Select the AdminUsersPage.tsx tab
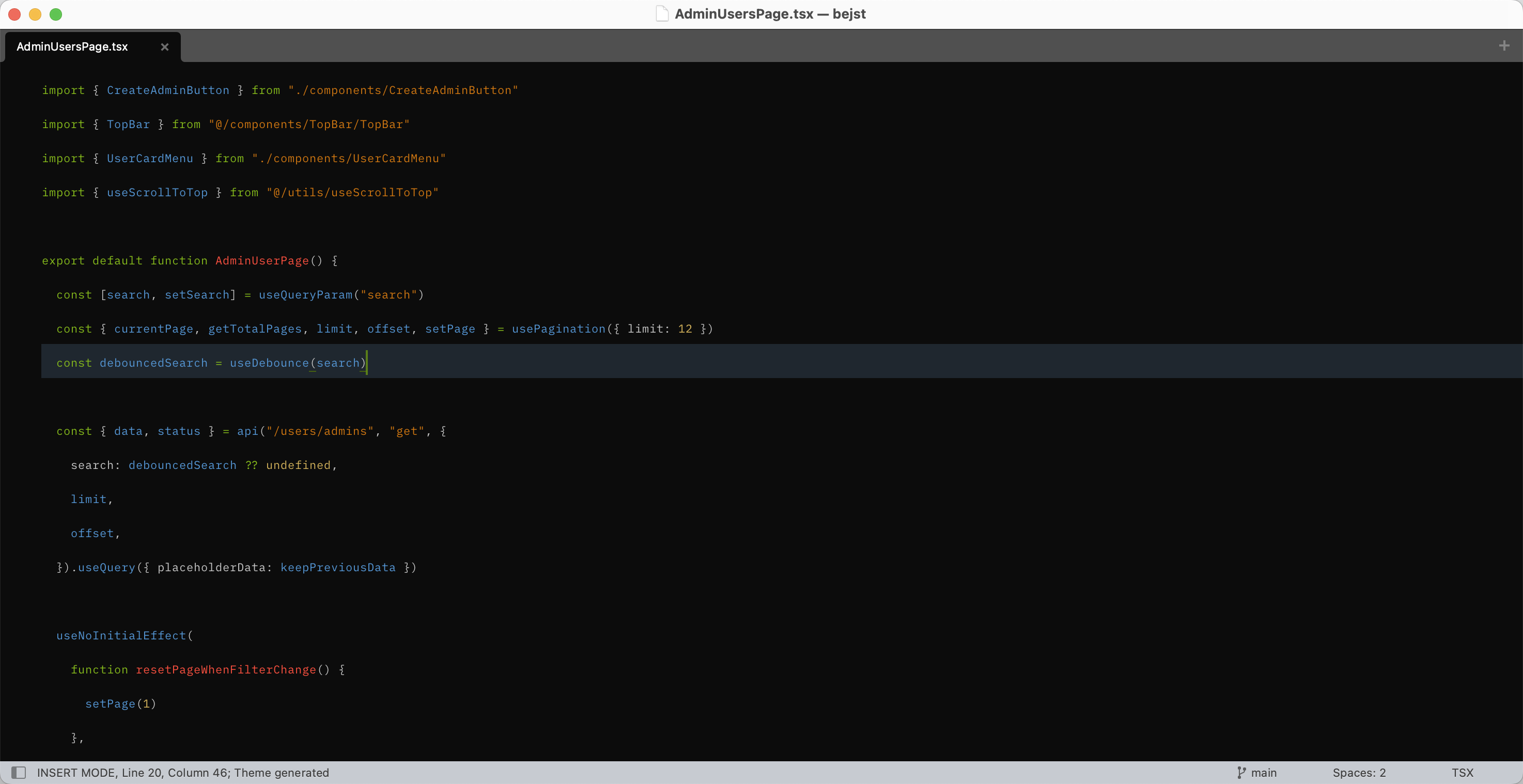Viewport: 1523px width, 784px height. point(92,46)
